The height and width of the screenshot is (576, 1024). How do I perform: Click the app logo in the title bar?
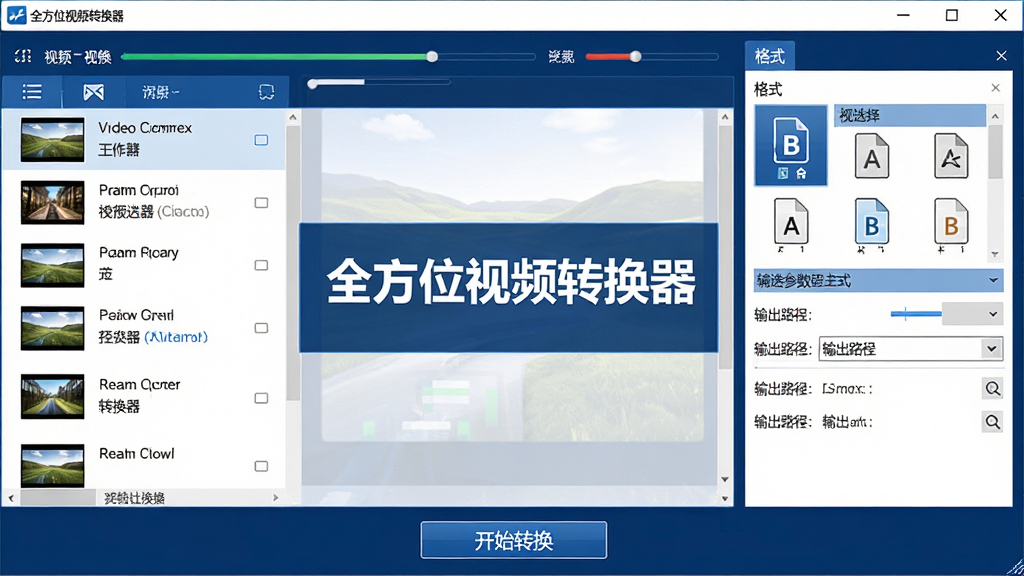tap(16, 15)
